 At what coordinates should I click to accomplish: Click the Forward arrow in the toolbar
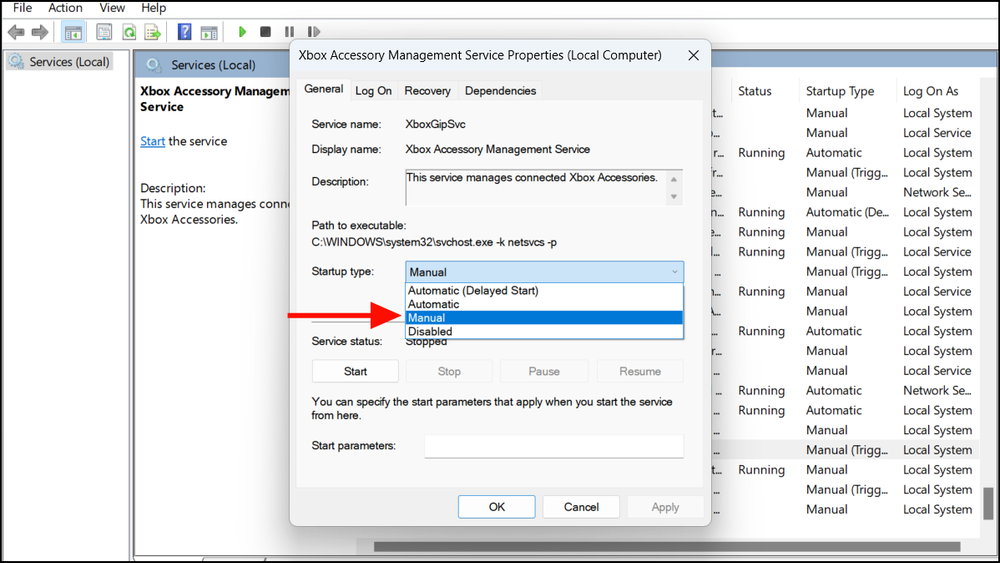[41, 32]
